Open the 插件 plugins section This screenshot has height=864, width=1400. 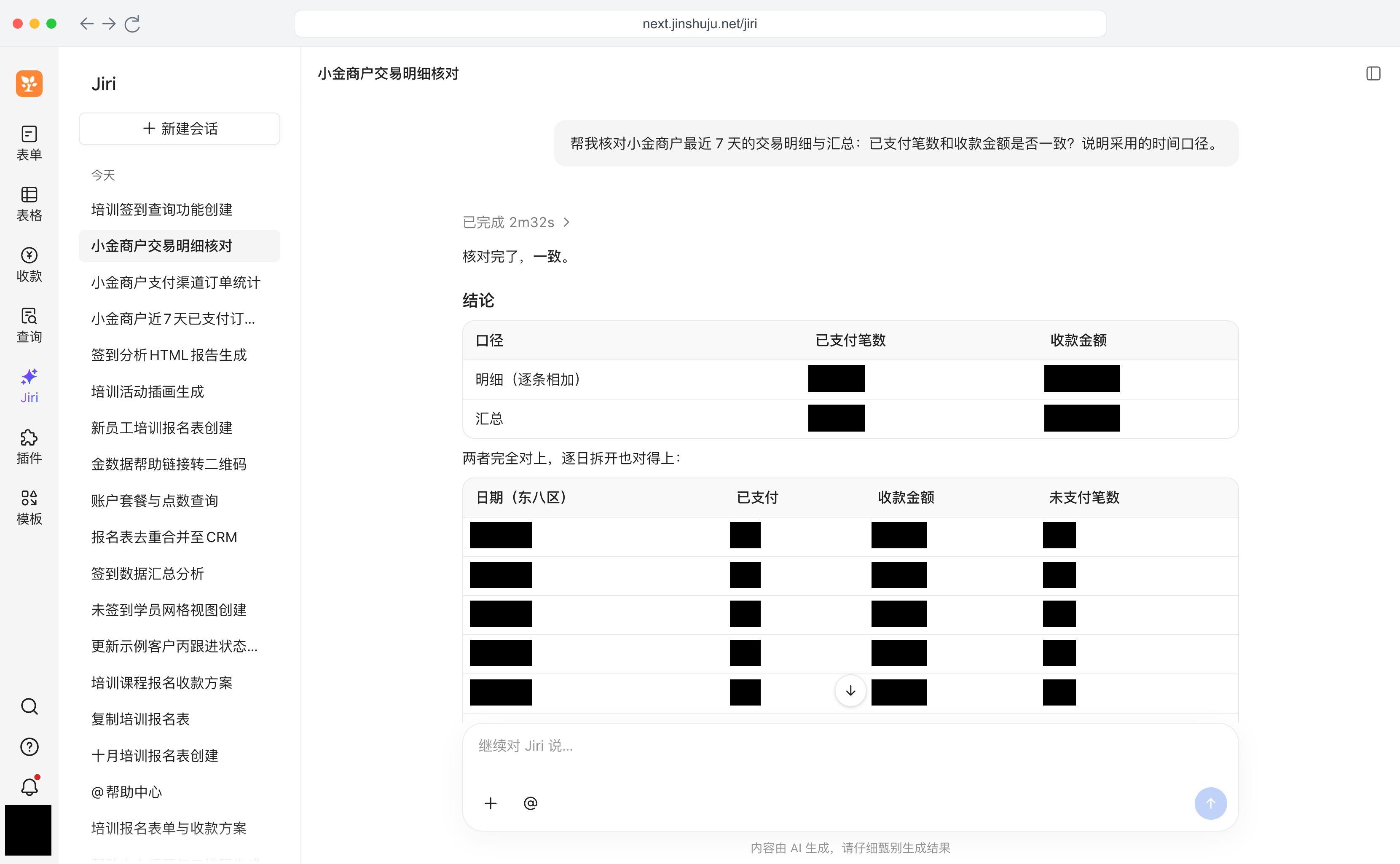pos(29,447)
